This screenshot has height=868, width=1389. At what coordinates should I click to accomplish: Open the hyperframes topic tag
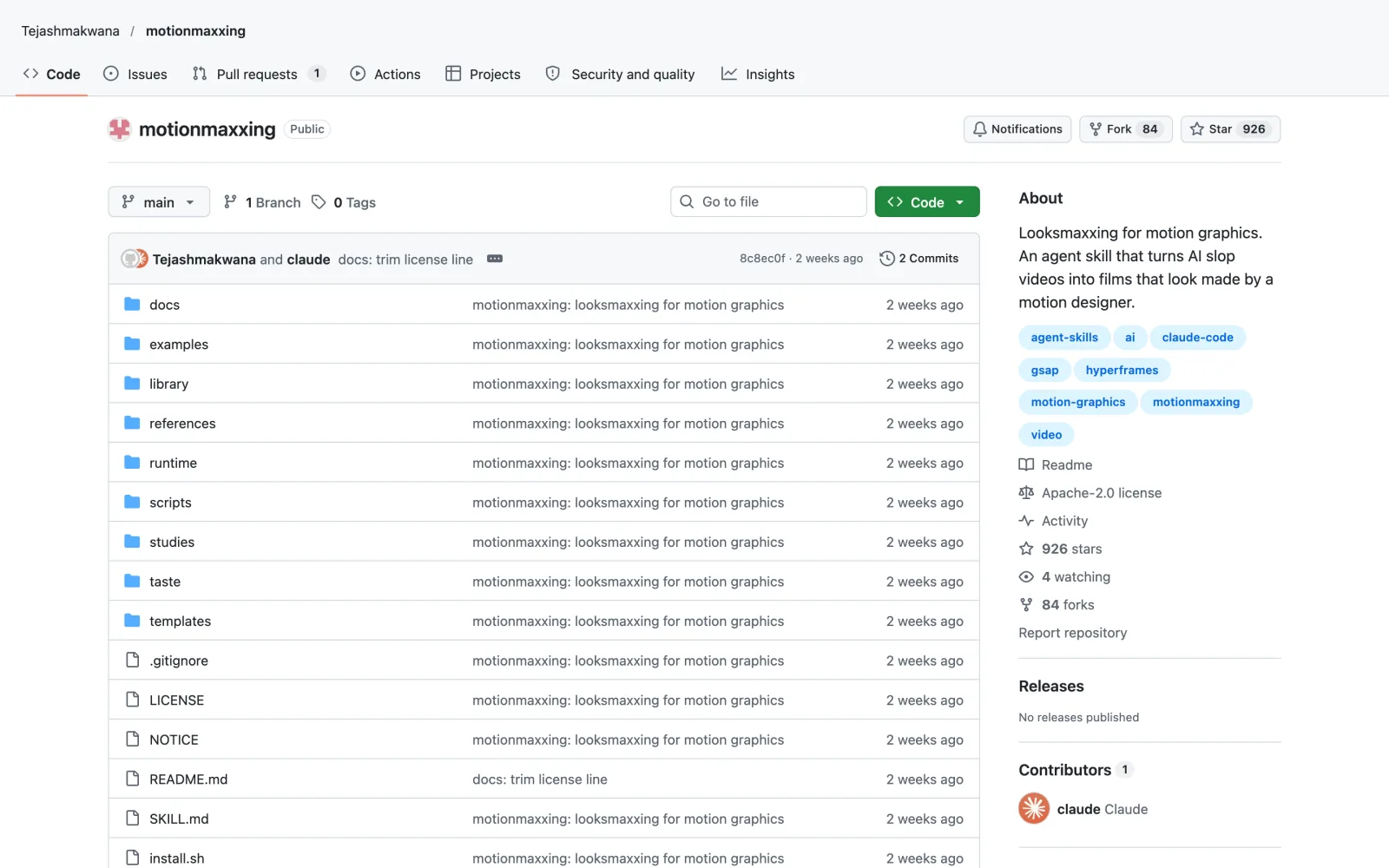1122,370
